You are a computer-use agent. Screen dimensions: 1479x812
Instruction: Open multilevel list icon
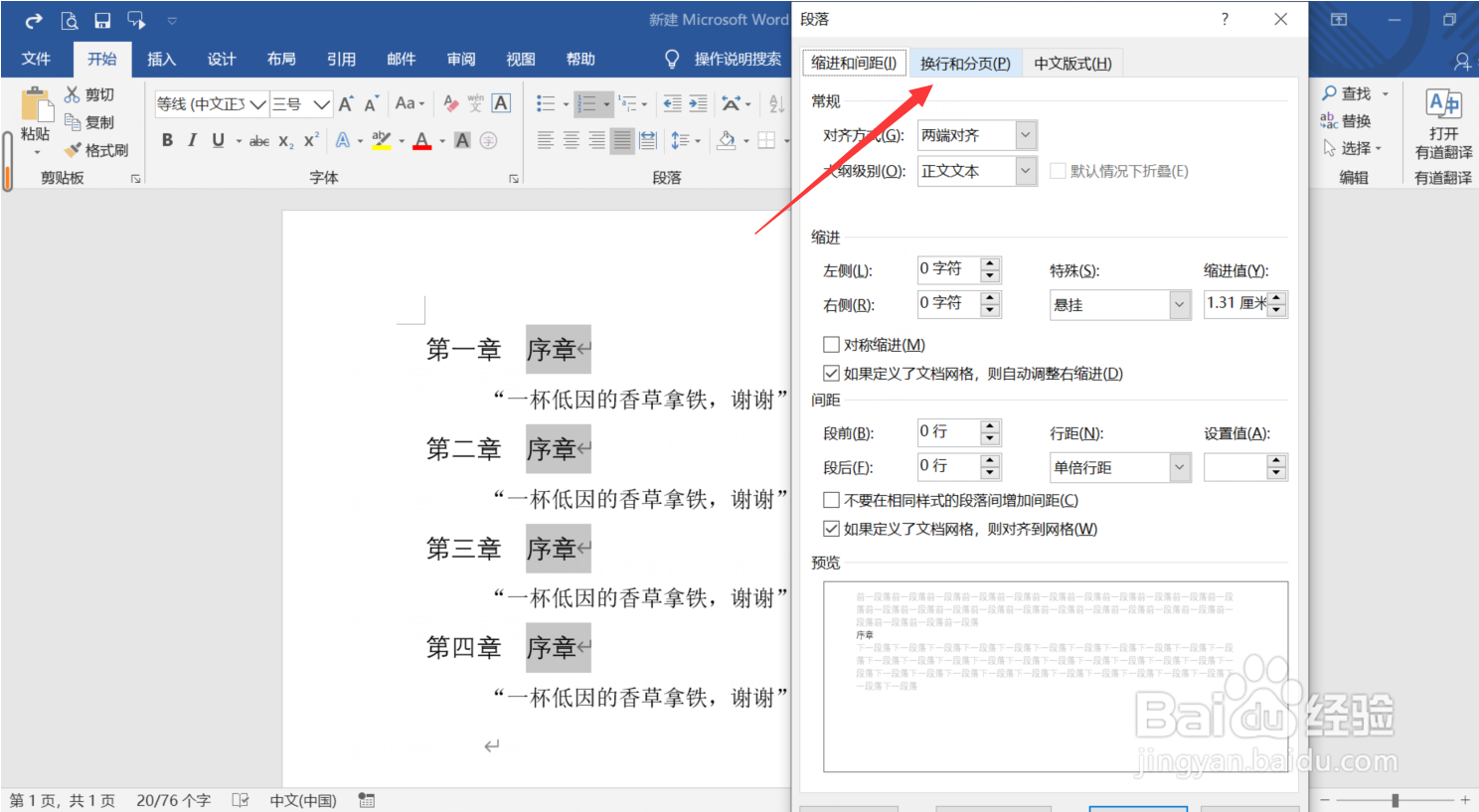[627, 103]
